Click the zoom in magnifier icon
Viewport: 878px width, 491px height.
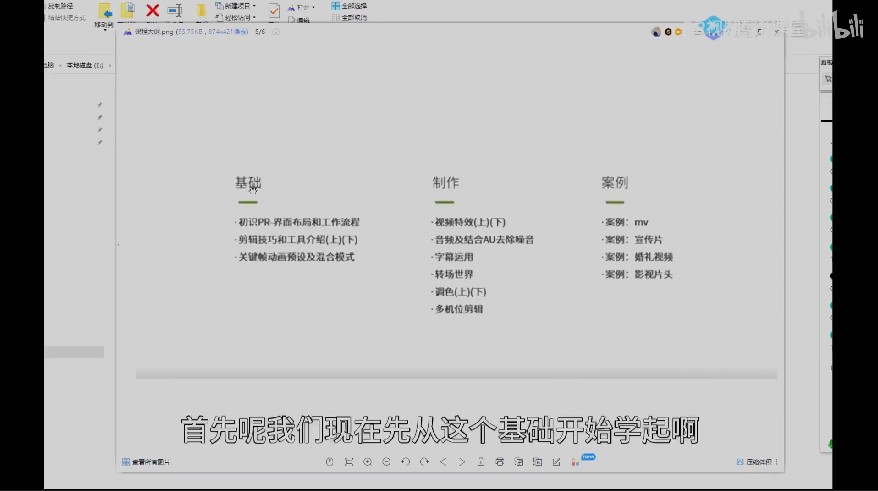coord(367,462)
